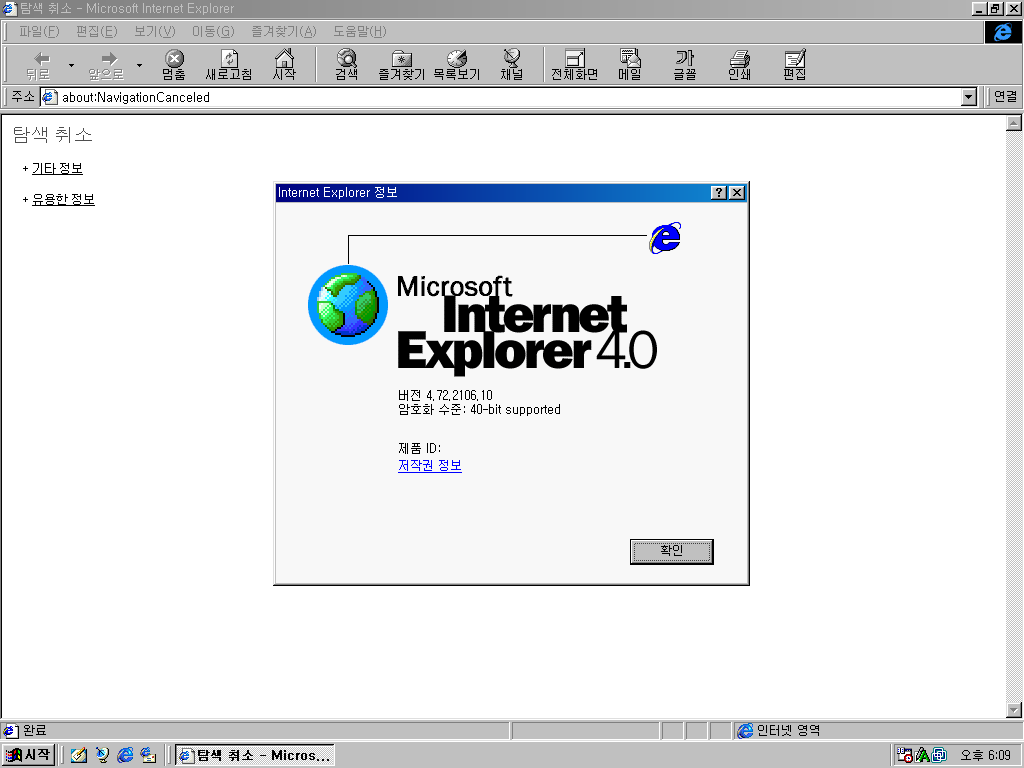Screen dimensions: 1024x768
Task: Launch Internet Explorer from quick launch bar
Action: [x=125, y=755]
